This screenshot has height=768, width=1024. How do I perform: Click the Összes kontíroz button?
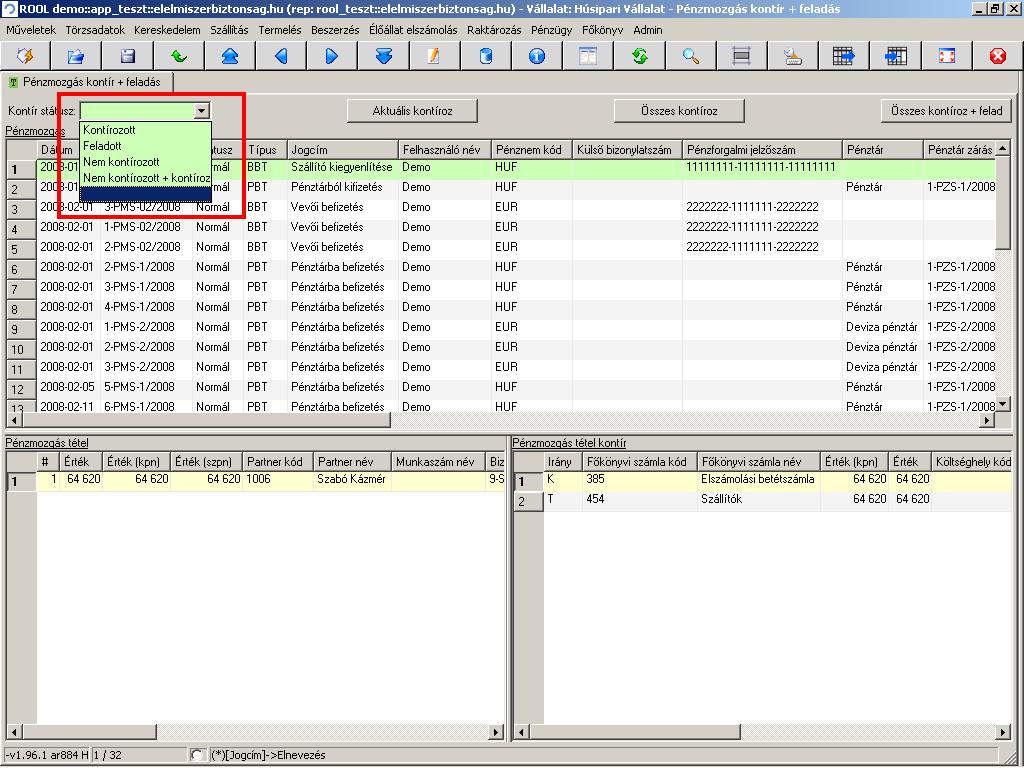point(679,111)
